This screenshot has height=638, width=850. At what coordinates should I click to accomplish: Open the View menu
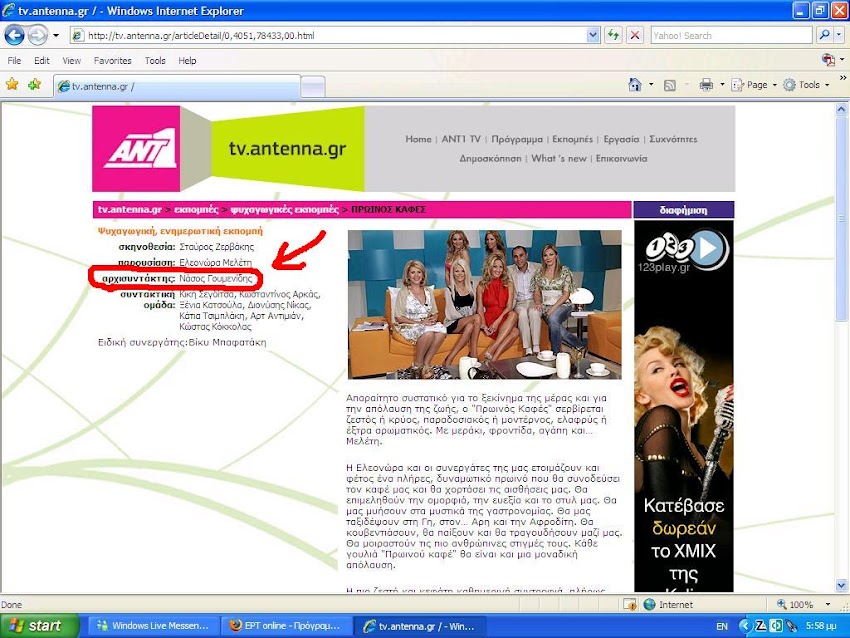click(x=72, y=61)
